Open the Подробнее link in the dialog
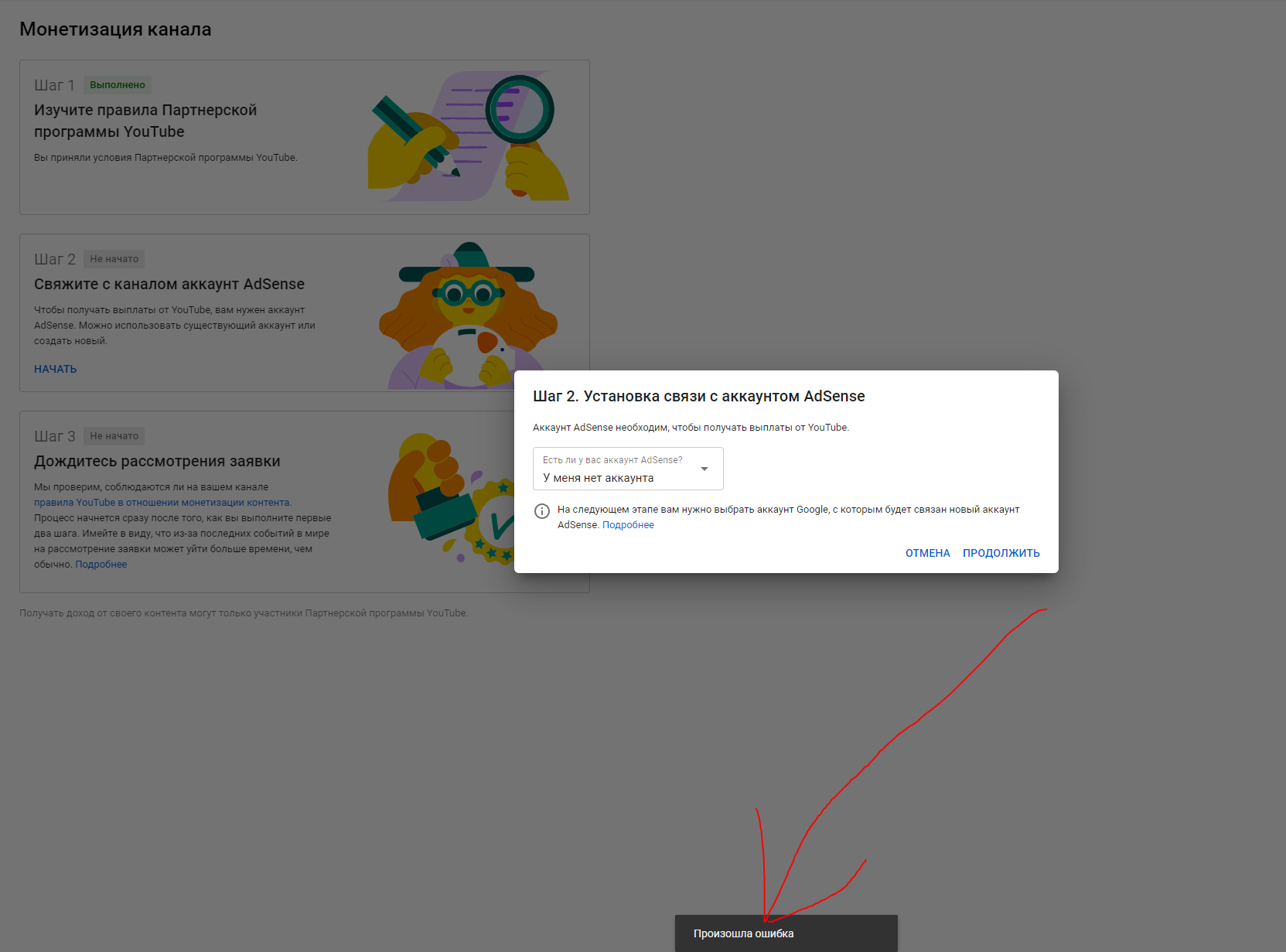 pyautogui.click(x=628, y=525)
